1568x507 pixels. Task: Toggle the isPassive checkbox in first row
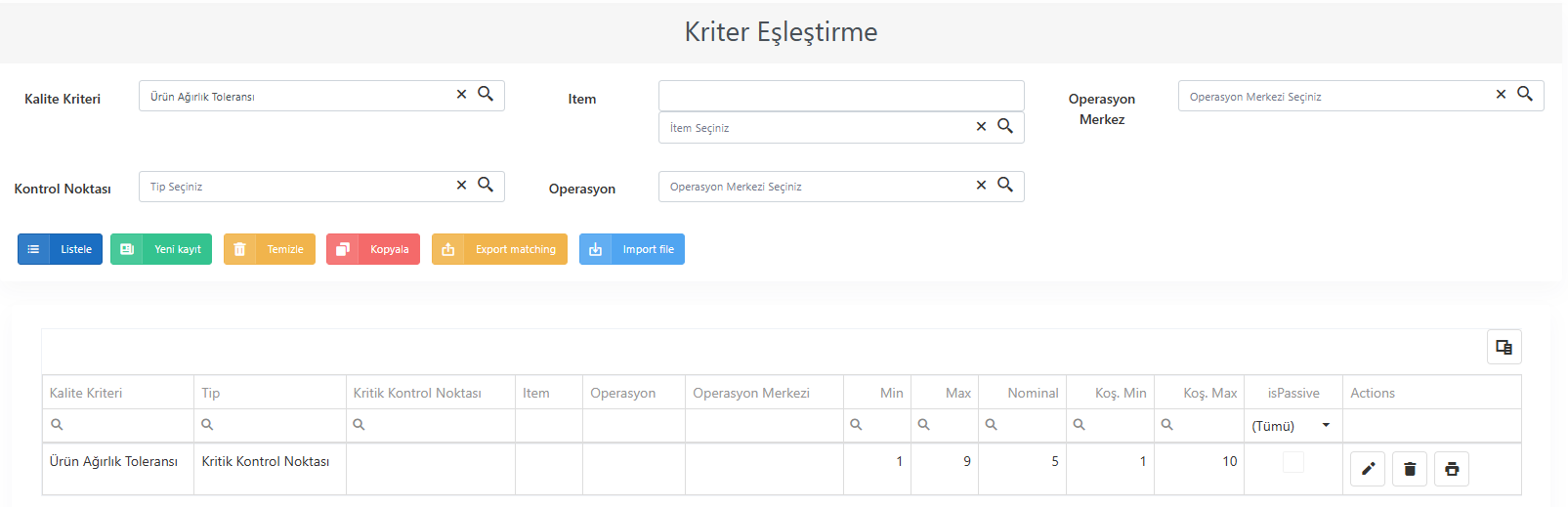click(1293, 462)
